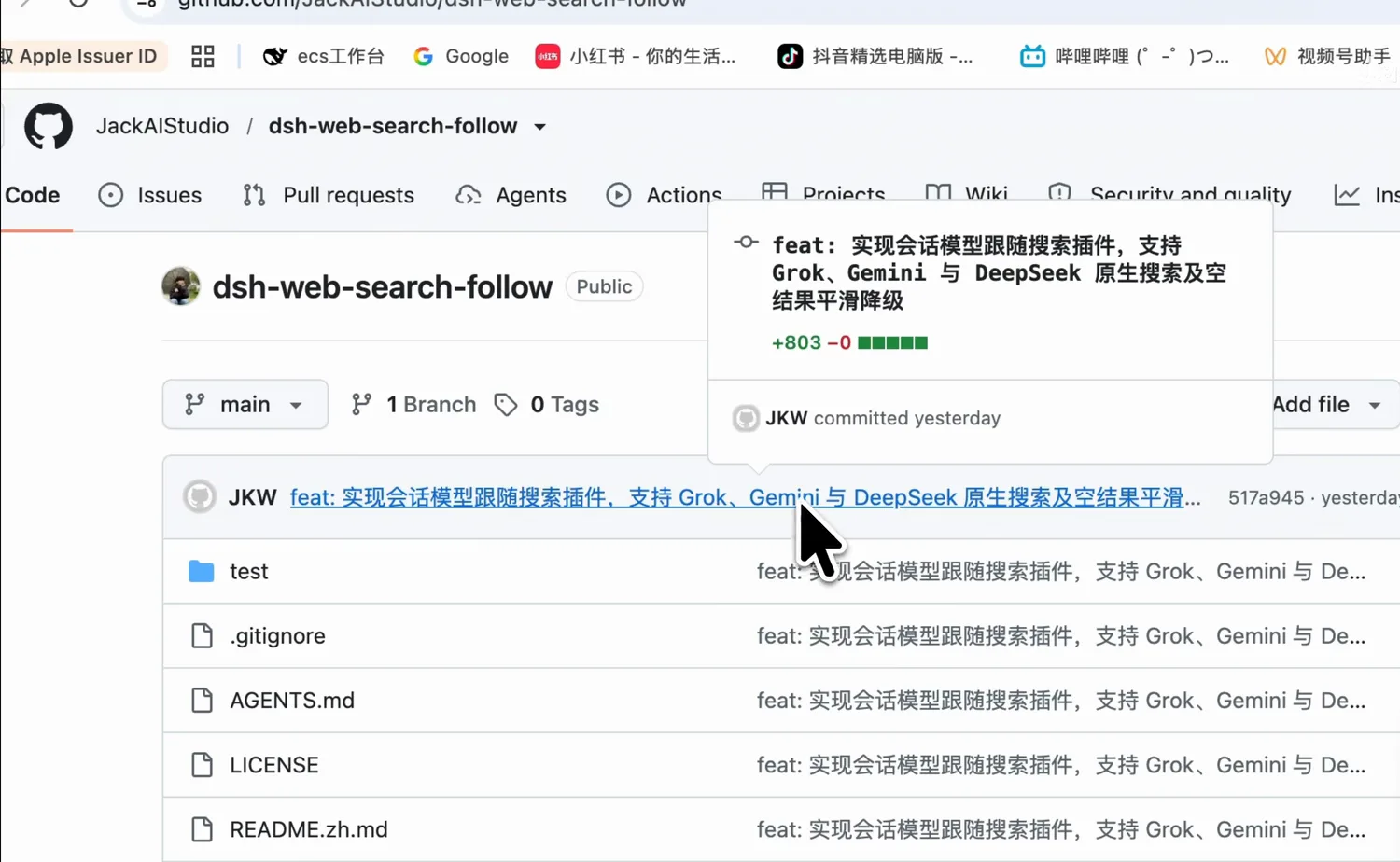Open the ecs工作台 bookmark
This screenshot has width=1400, height=862.
click(324, 56)
